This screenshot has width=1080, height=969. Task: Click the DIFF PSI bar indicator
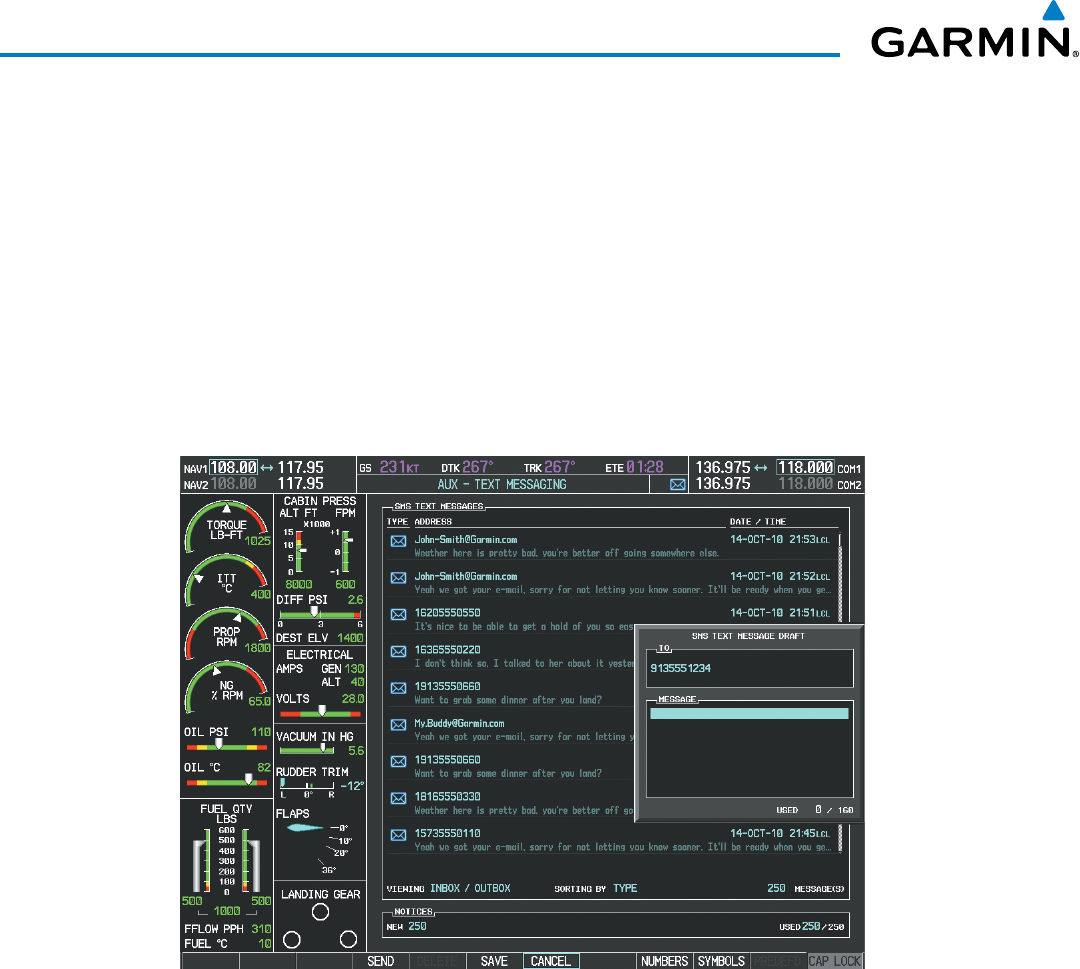pyautogui.click(x=320, y=614)
